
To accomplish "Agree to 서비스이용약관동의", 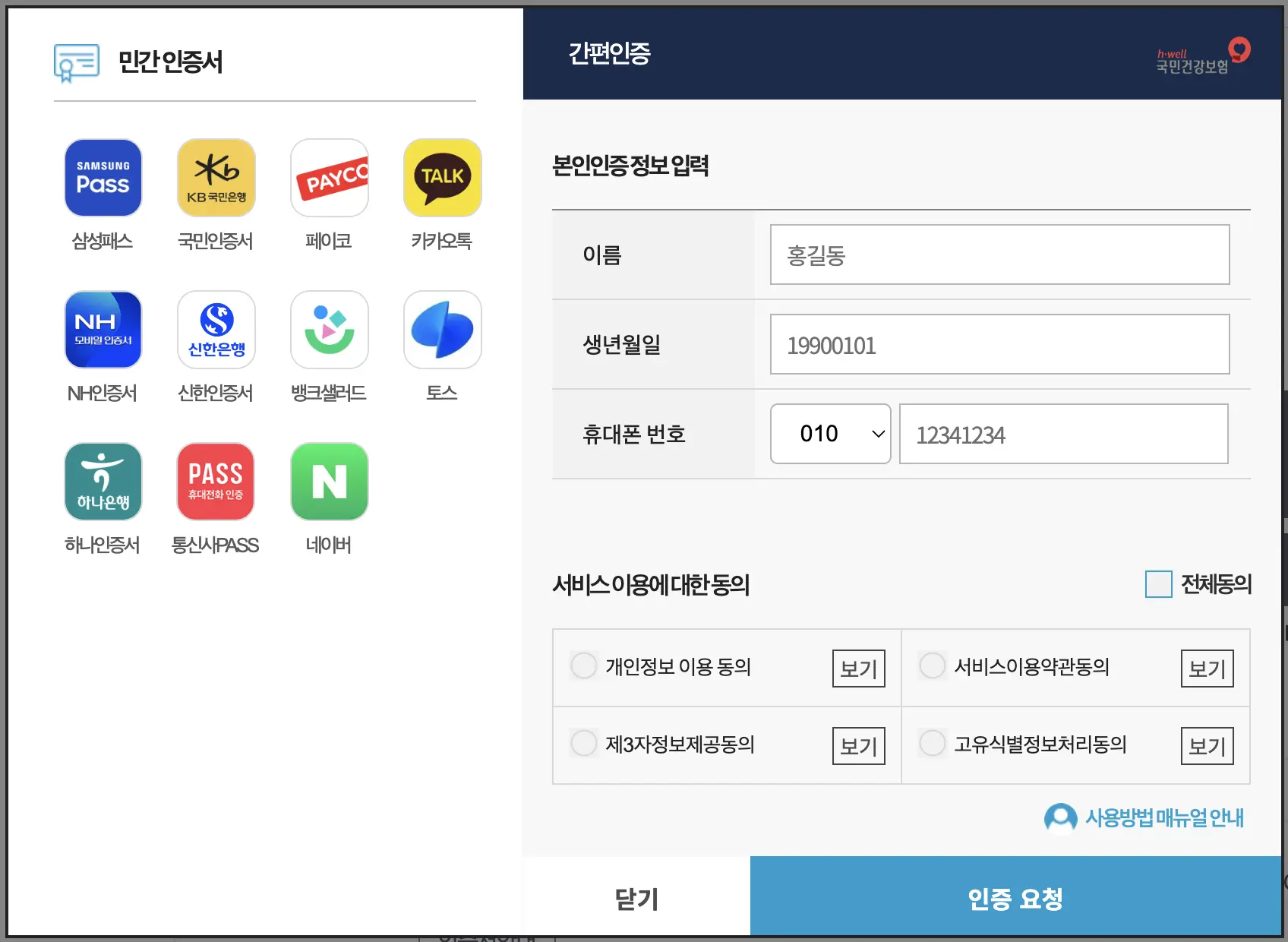I will point(933,665).
